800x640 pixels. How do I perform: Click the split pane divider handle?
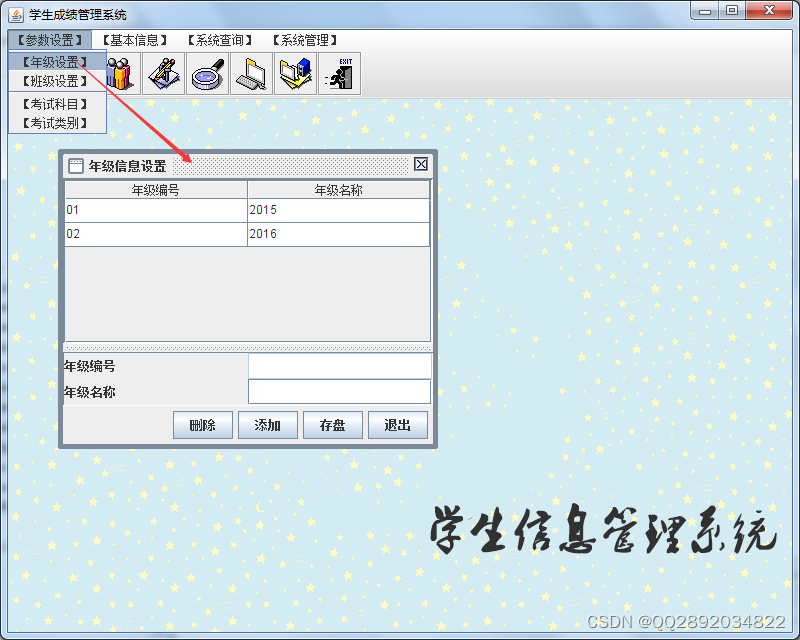pos(247,348)
